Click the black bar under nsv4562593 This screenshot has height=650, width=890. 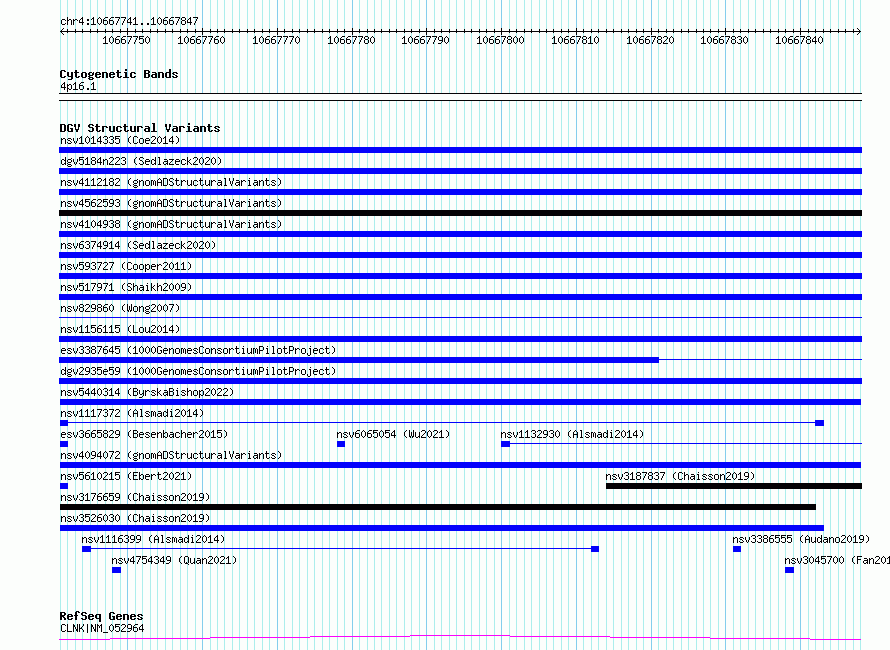pyautogui.click(x=460, y=213)
